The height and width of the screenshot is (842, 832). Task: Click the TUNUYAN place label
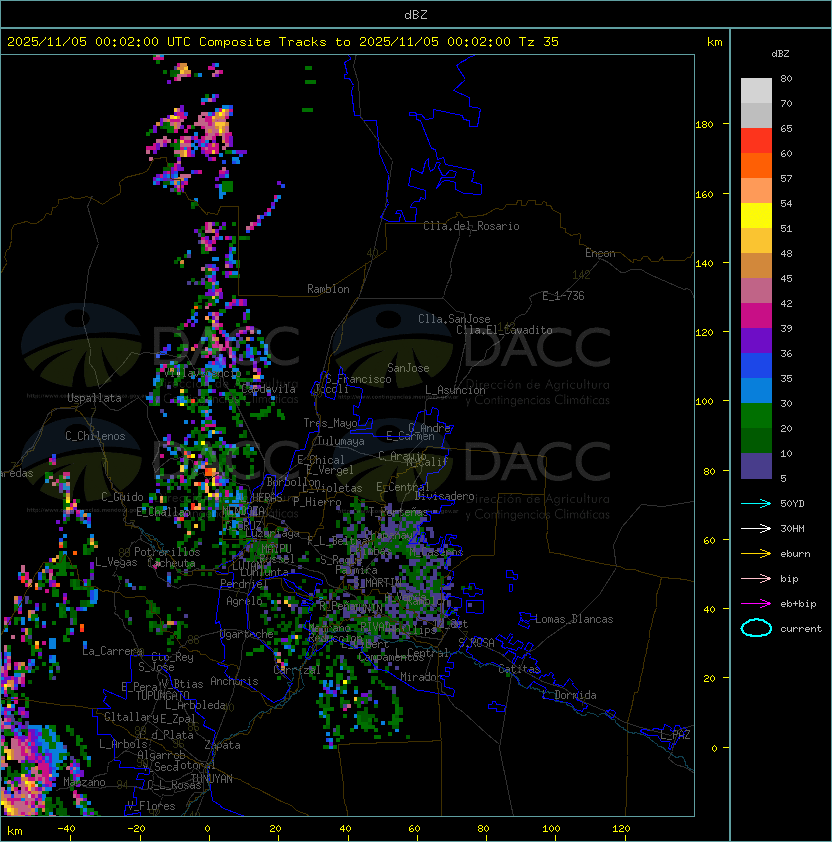[212, 779]
